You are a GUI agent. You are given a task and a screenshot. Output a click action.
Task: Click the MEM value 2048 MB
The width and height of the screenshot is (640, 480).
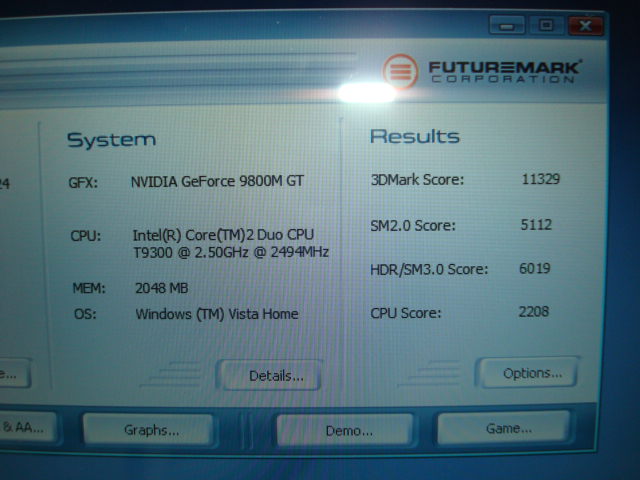tap(162, 288)
